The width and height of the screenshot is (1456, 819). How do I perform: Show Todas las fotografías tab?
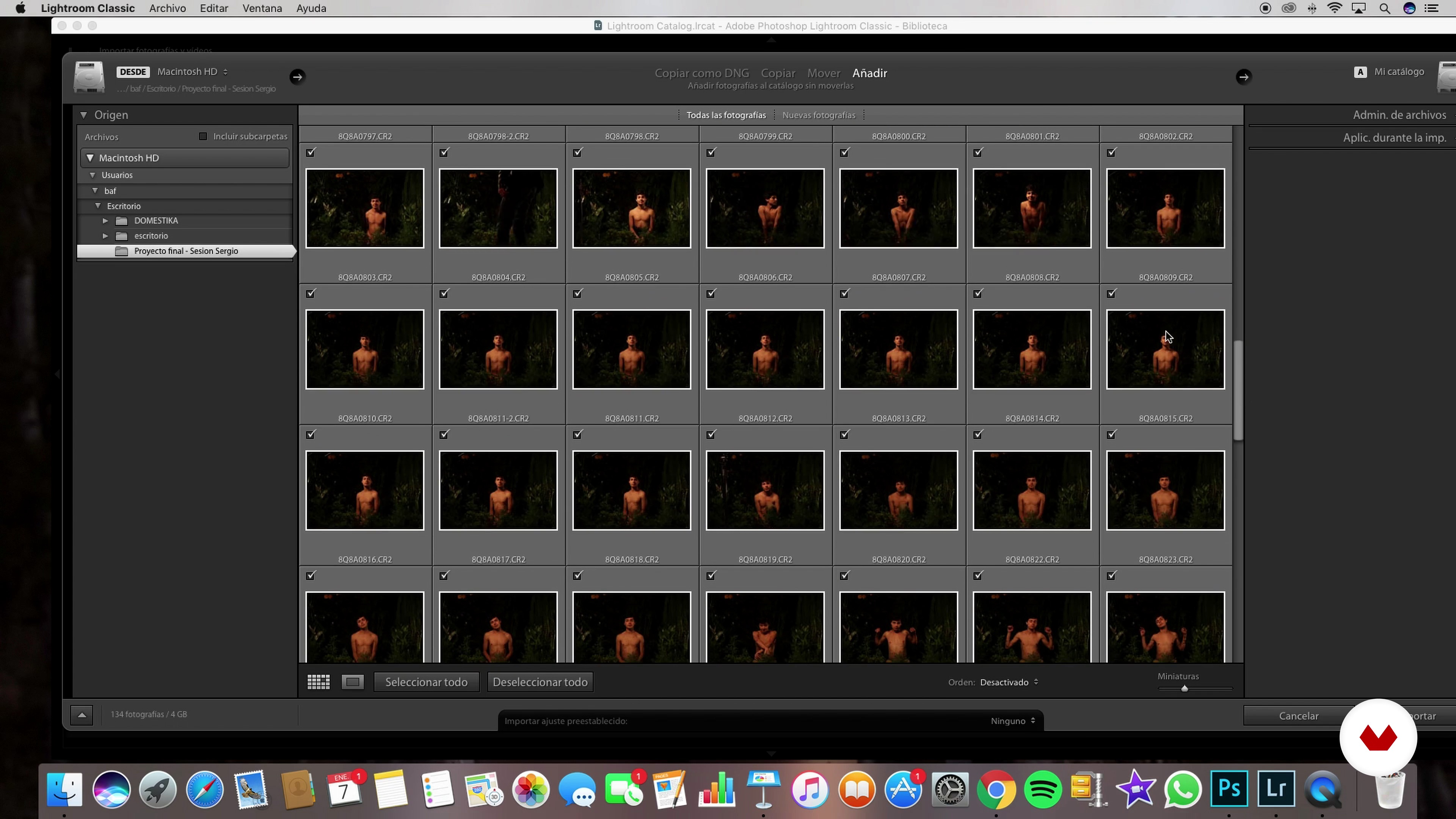[726, 115]
